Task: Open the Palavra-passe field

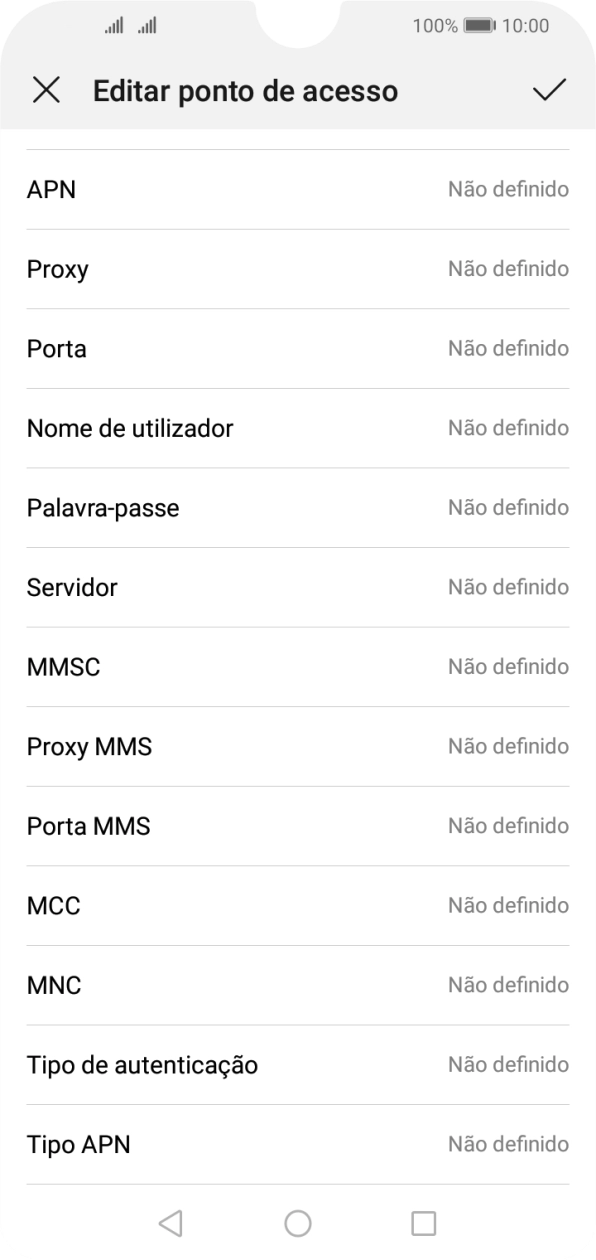Action: tap(298, 507)
